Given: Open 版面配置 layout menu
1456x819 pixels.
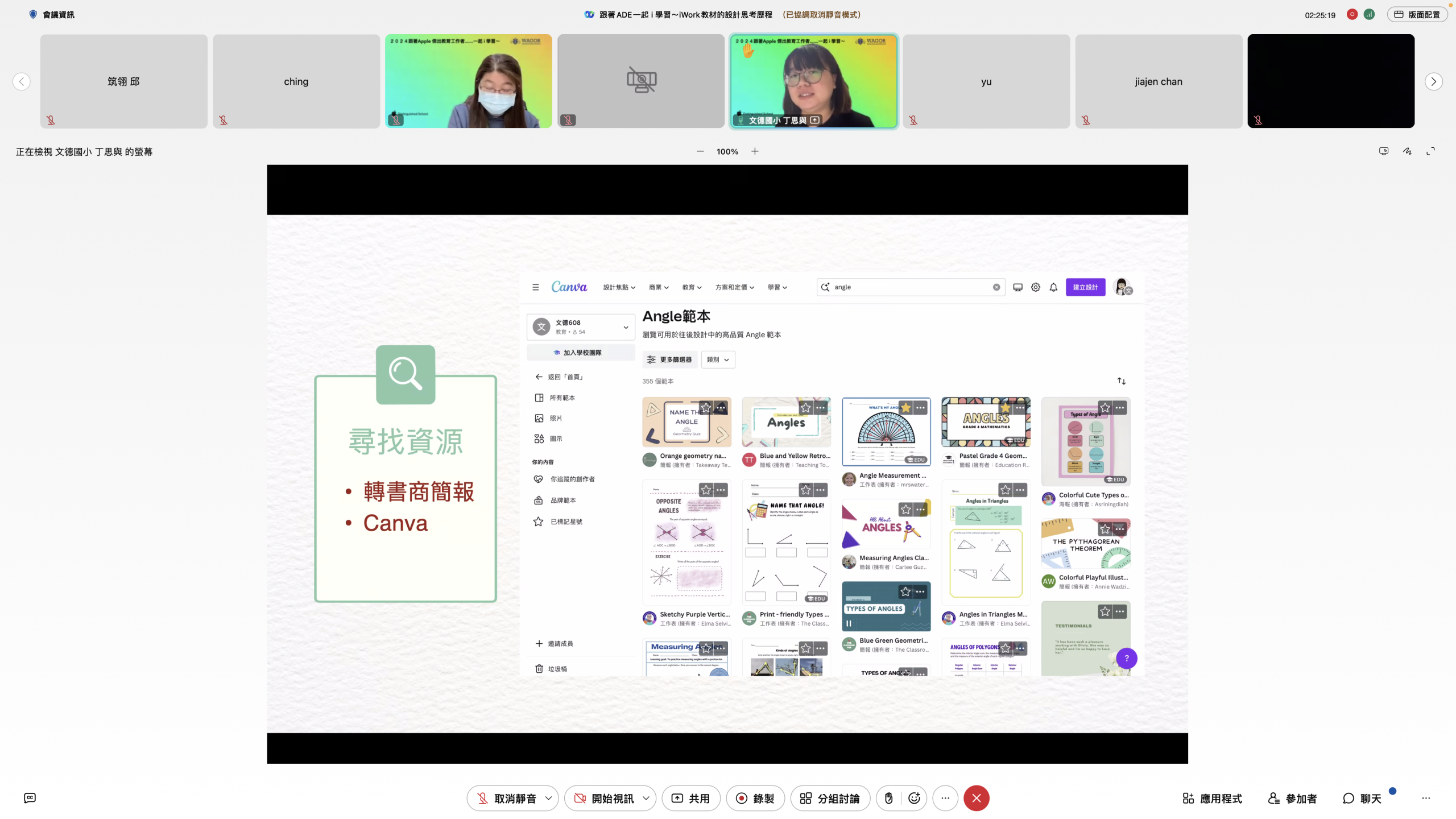Looking at the screenshot, I should click(x=1417, y=15).
